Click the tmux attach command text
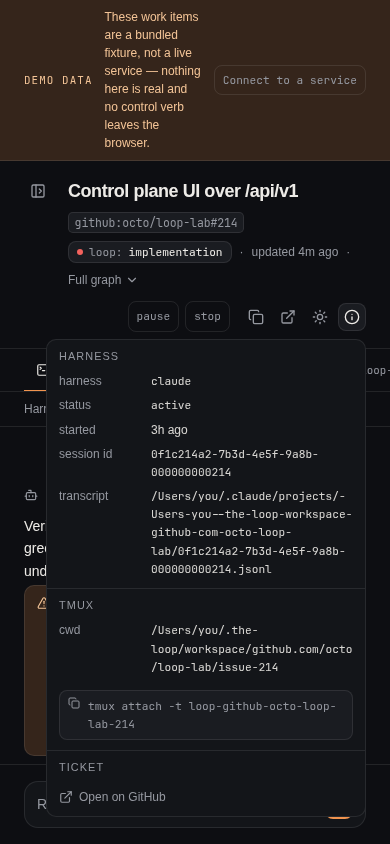 [x=212, y=715]
